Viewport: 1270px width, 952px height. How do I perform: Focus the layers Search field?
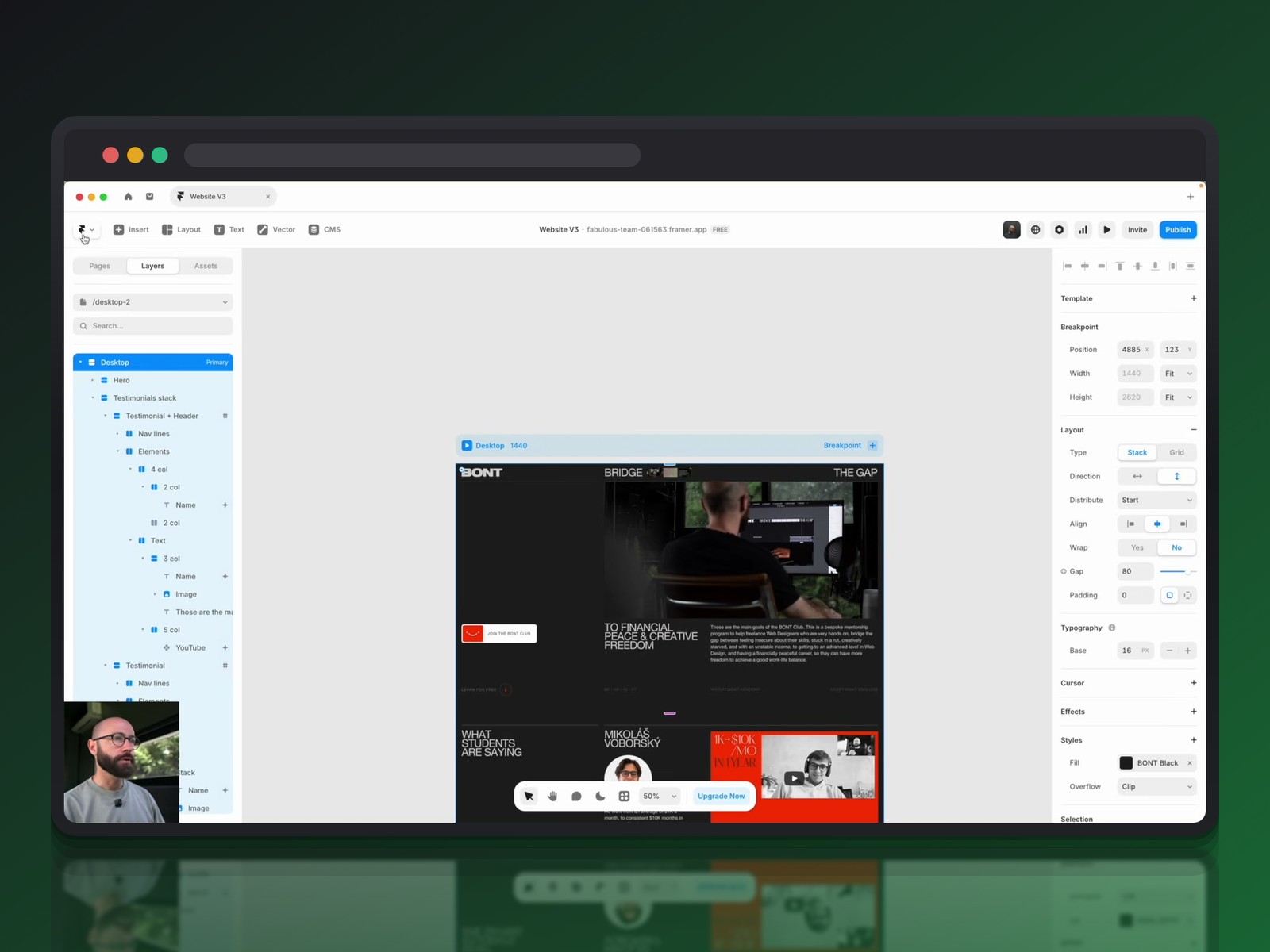point(152,326)
